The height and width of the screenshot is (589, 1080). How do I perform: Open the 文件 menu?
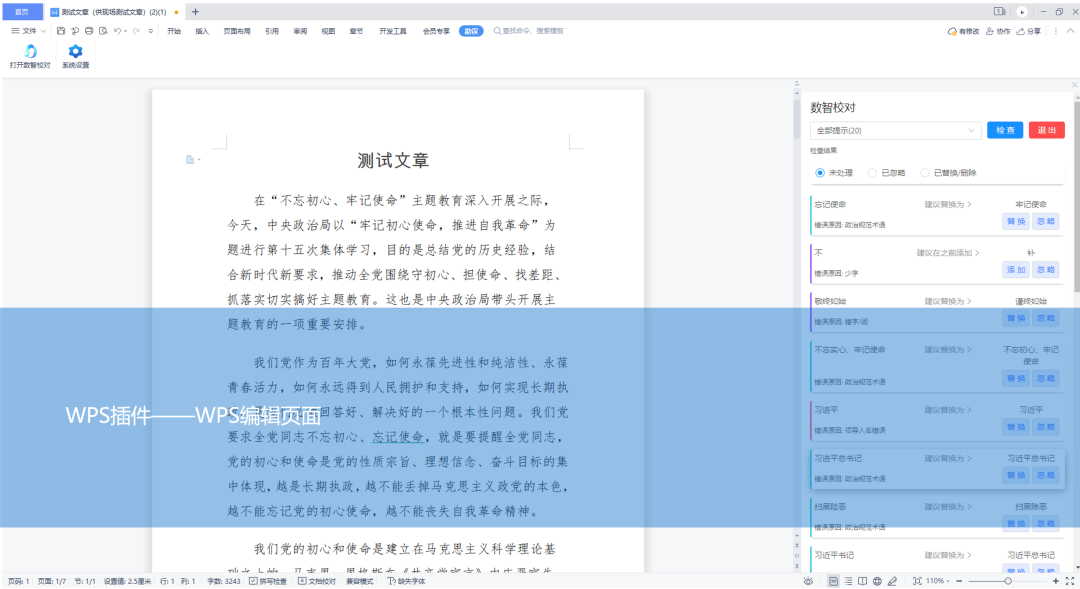(x=28, y=31)
